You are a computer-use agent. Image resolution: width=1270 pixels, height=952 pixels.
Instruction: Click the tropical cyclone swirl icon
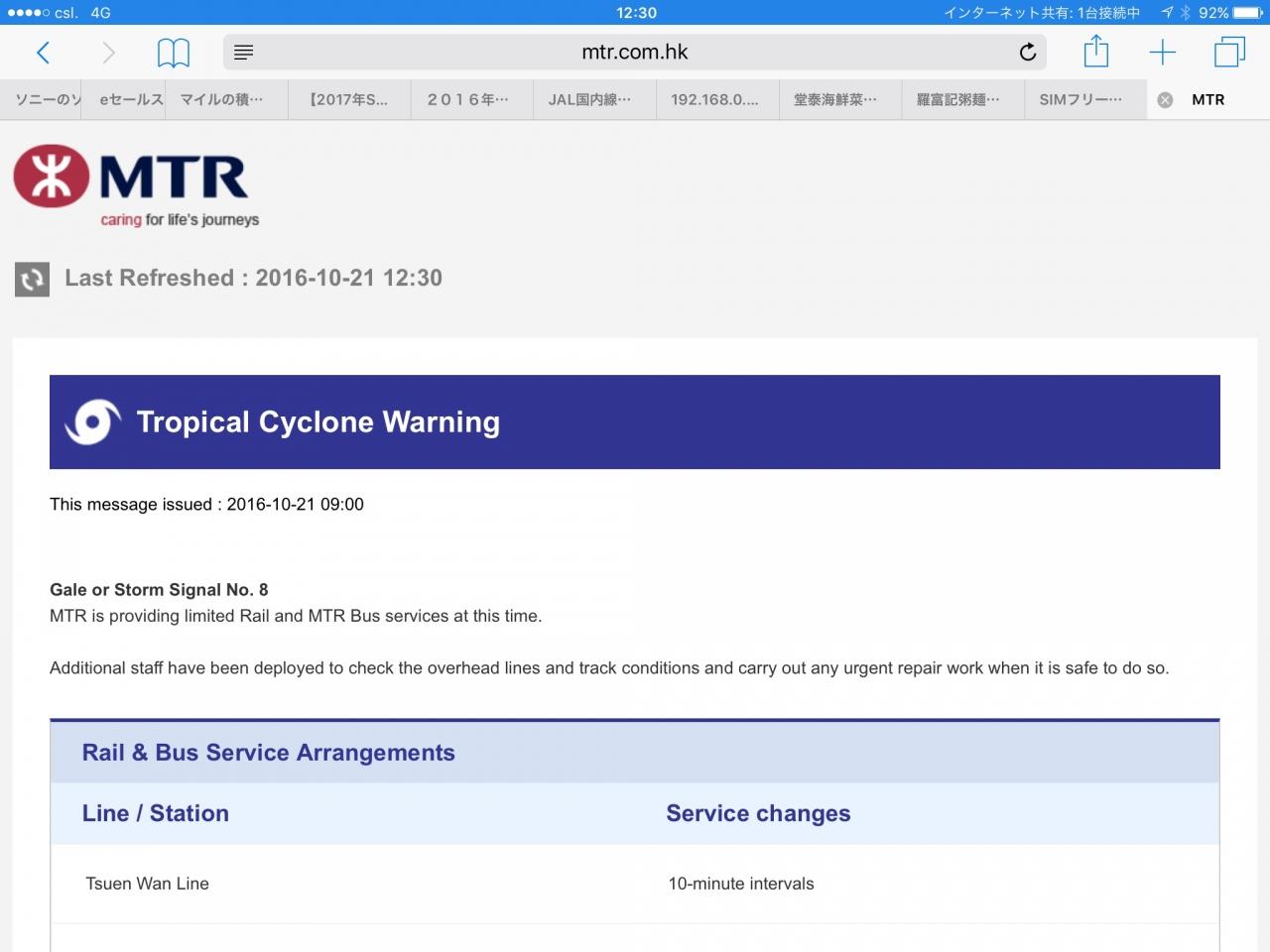tap(92, 422)
